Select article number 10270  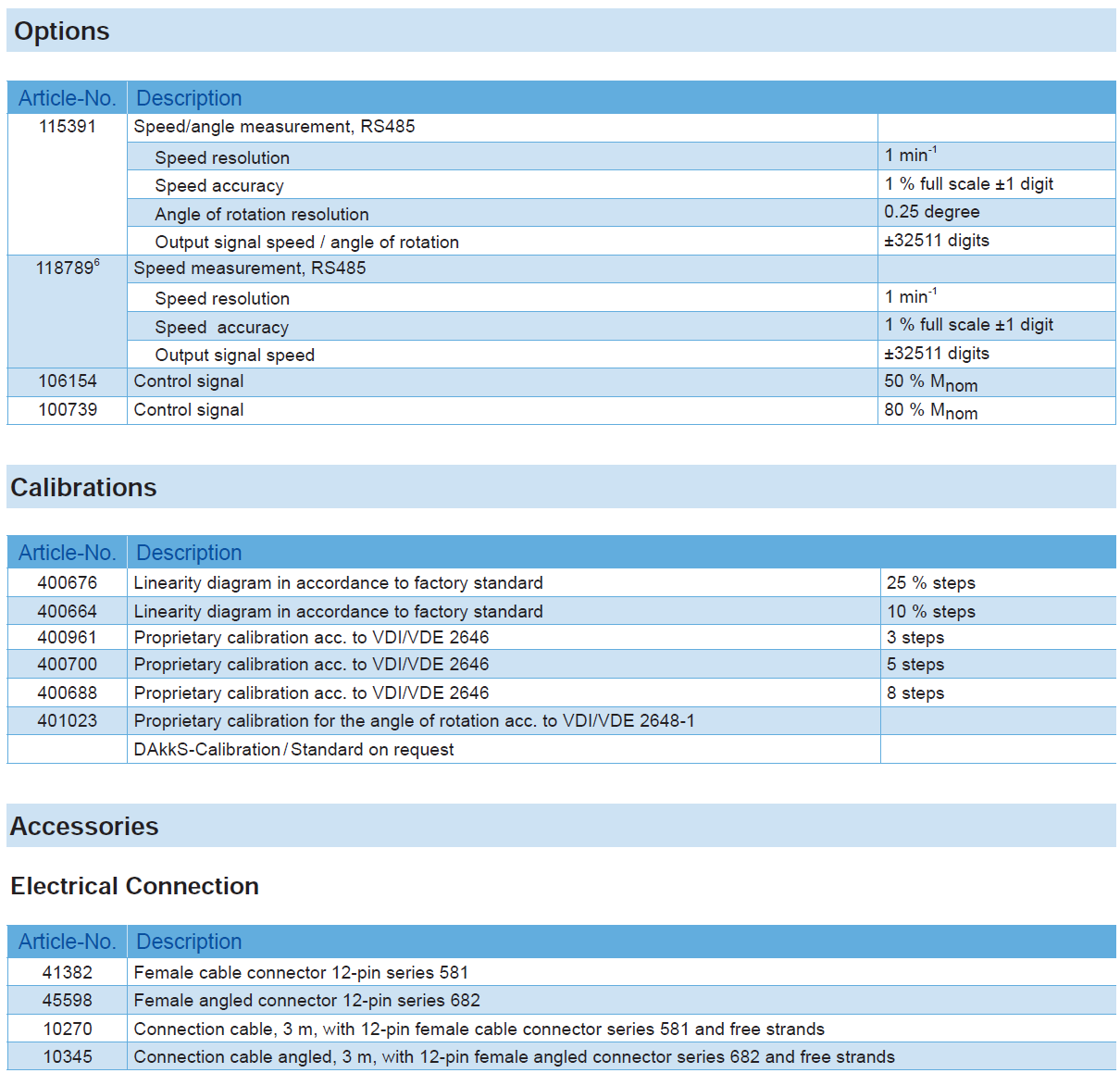point(68,1029)
